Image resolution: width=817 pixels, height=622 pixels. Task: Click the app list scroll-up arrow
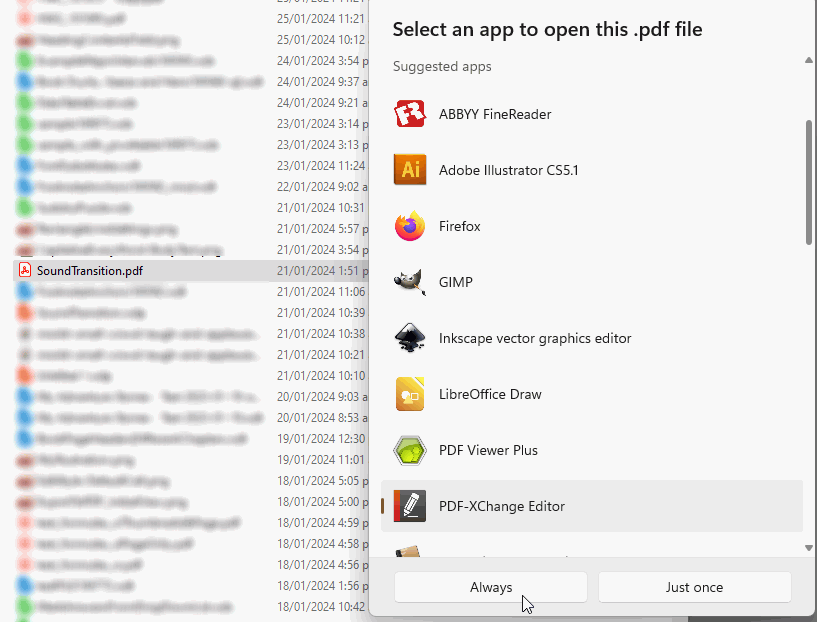809,60
